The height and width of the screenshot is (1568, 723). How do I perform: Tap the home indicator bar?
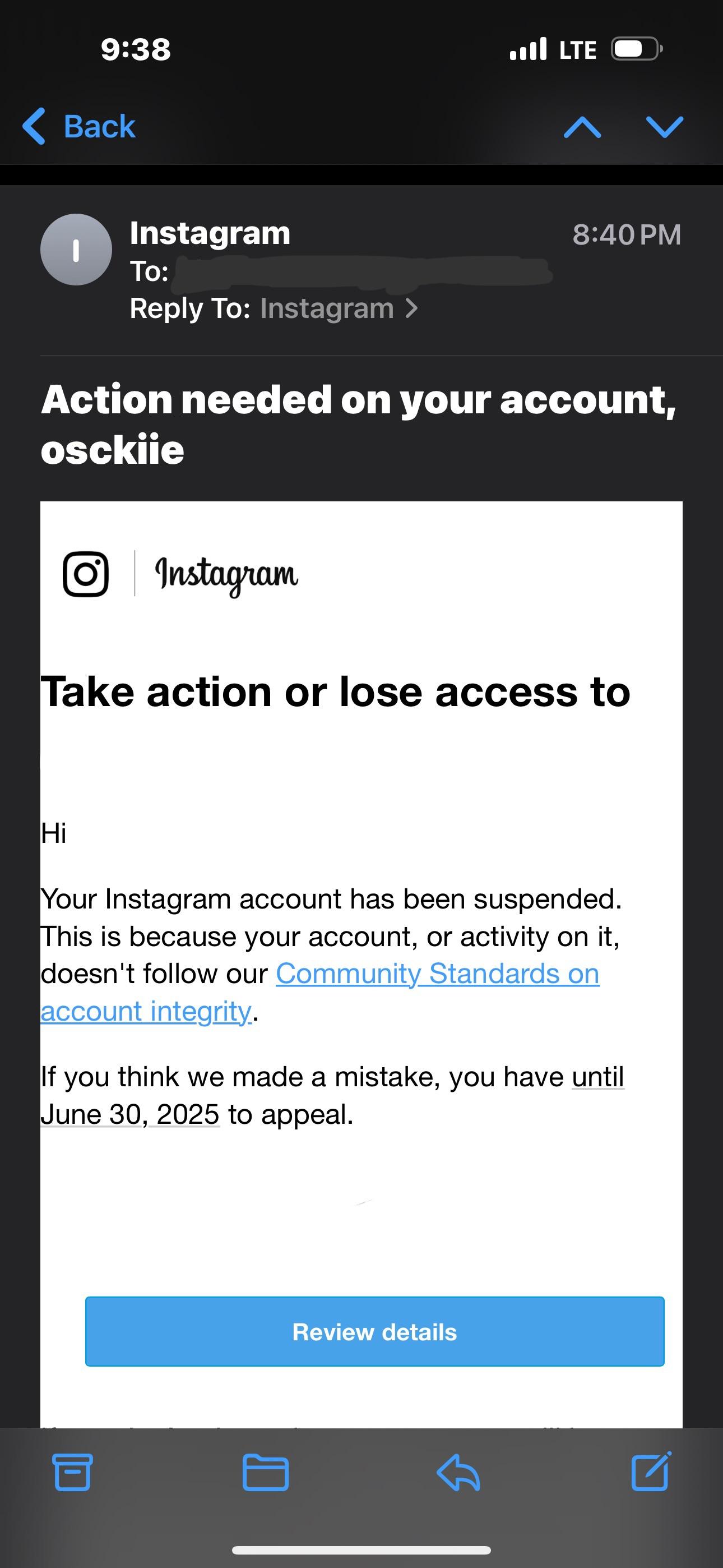(x=361, y=1549)
